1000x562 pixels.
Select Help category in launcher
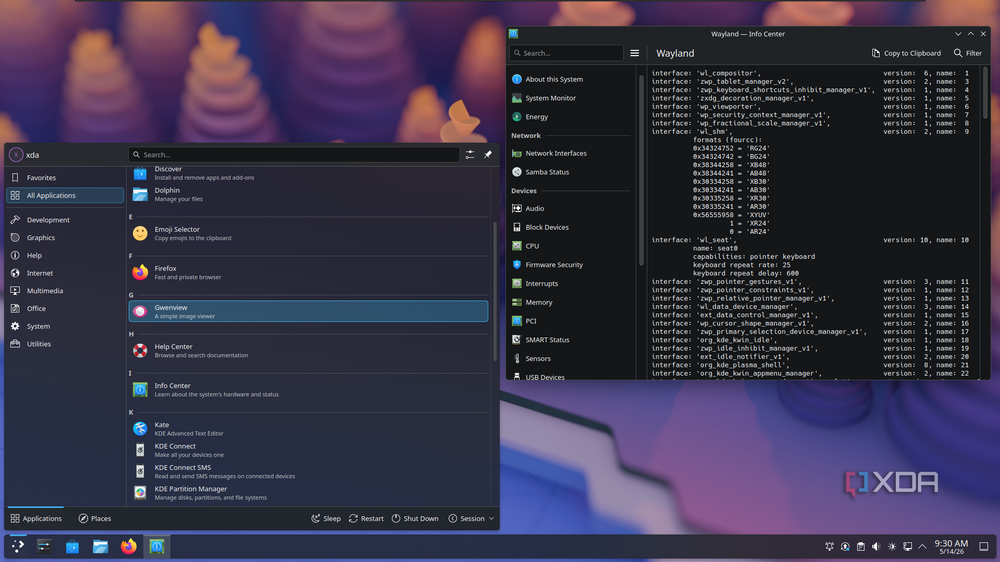pyautogui.click(x=64, y=255)
